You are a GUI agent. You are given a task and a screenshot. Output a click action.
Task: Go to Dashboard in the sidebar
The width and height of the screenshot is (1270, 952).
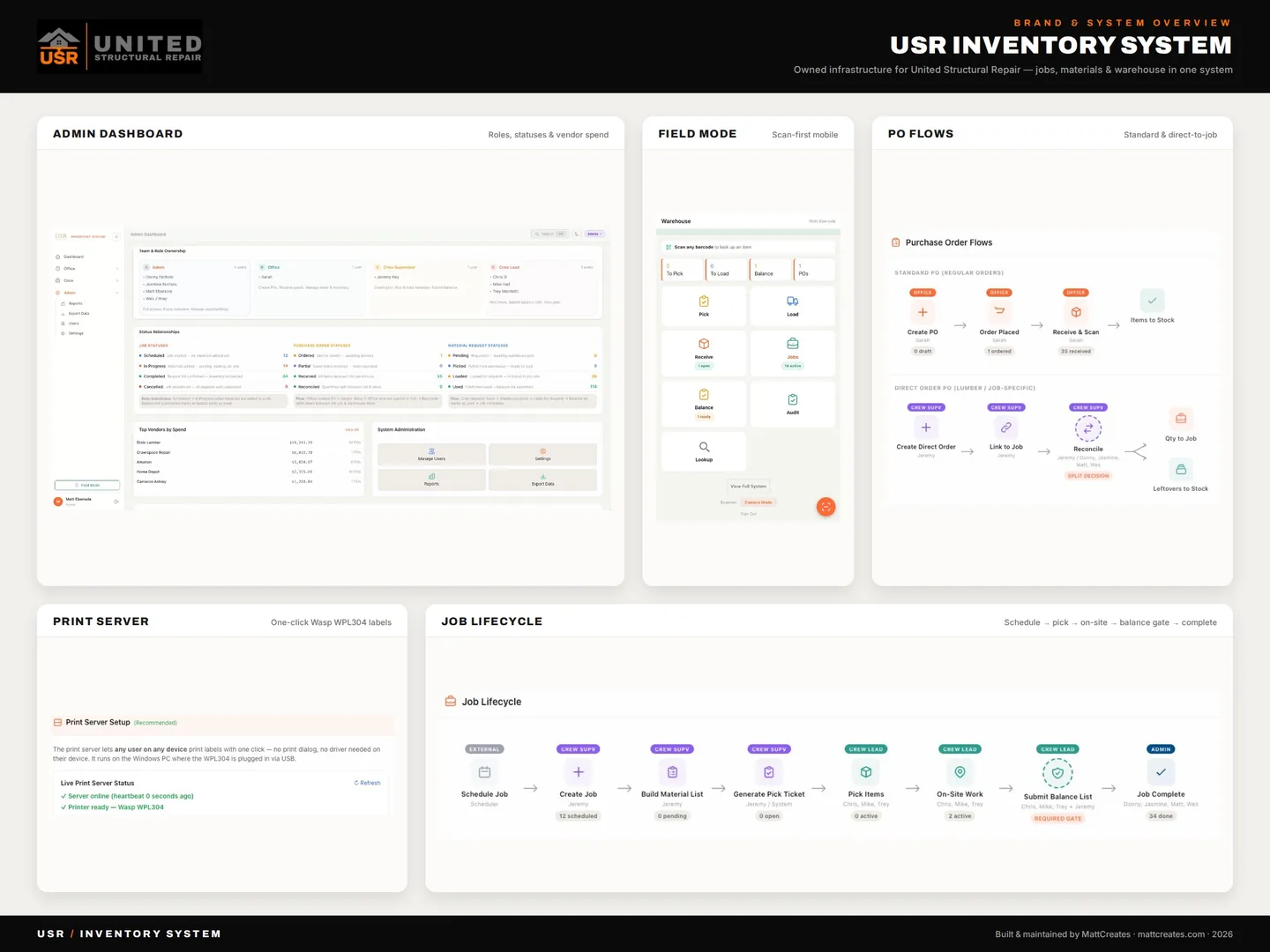tap(86, 257)
